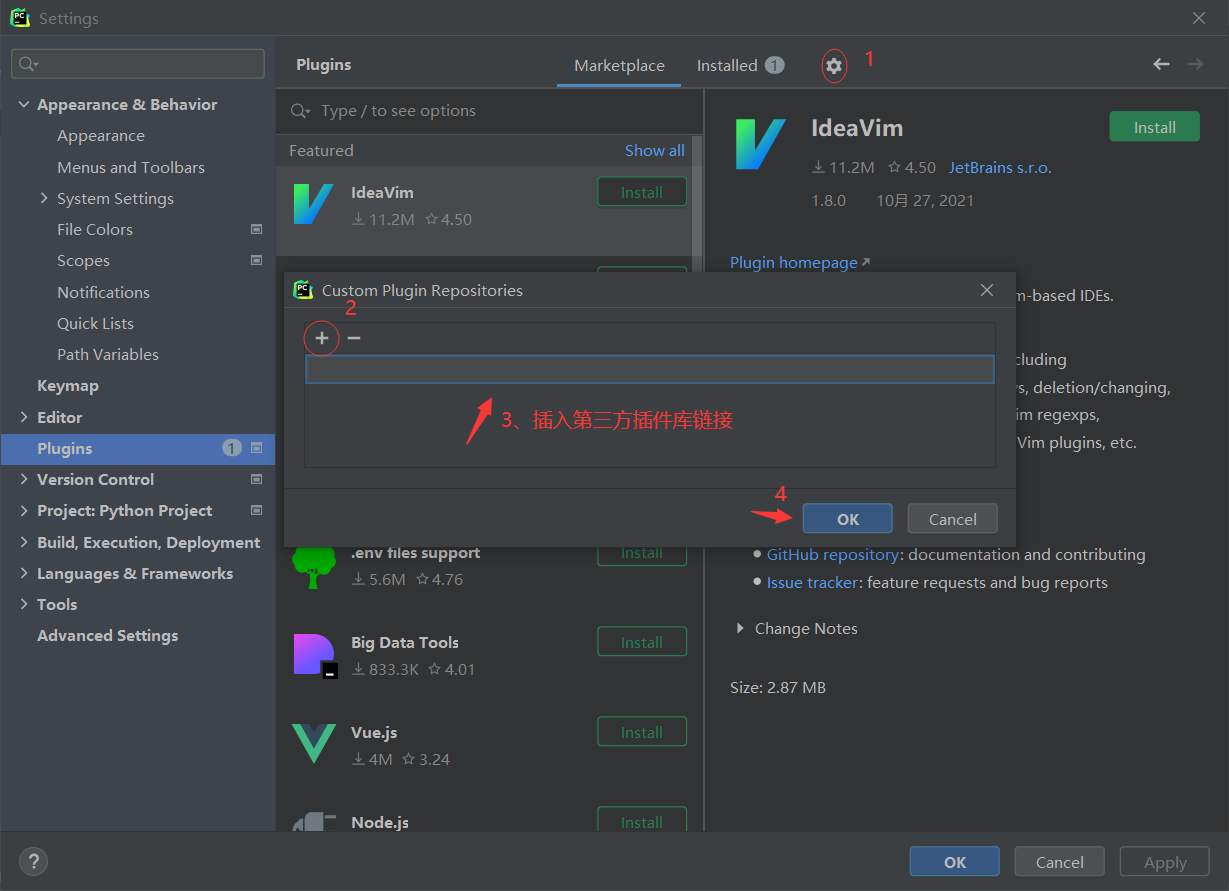Expand the Editor section

tap(24, 417)
